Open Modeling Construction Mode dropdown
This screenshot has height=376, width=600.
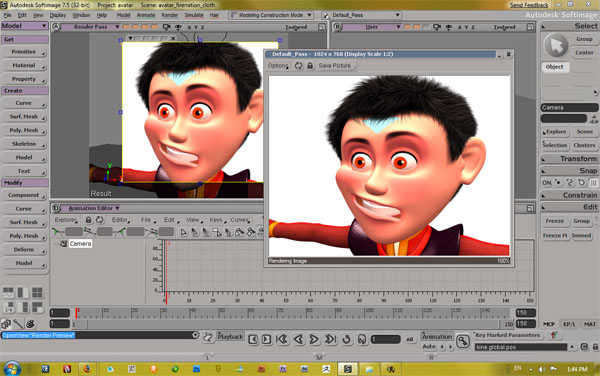pos(271,15)
